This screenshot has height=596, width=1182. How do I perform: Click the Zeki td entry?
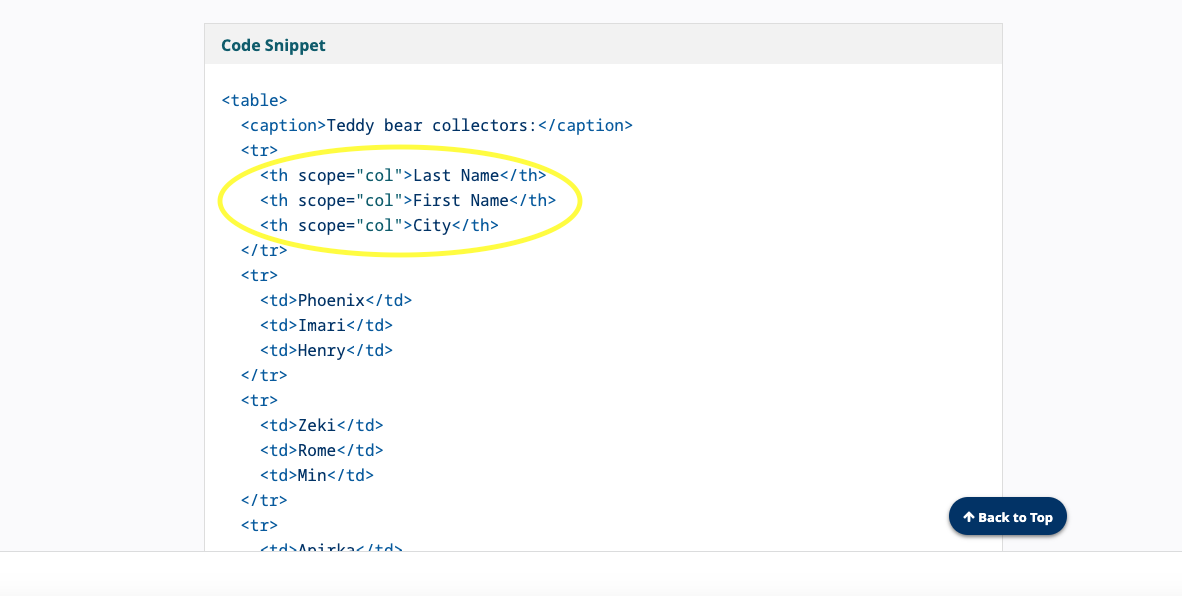[x=321, y=425]
